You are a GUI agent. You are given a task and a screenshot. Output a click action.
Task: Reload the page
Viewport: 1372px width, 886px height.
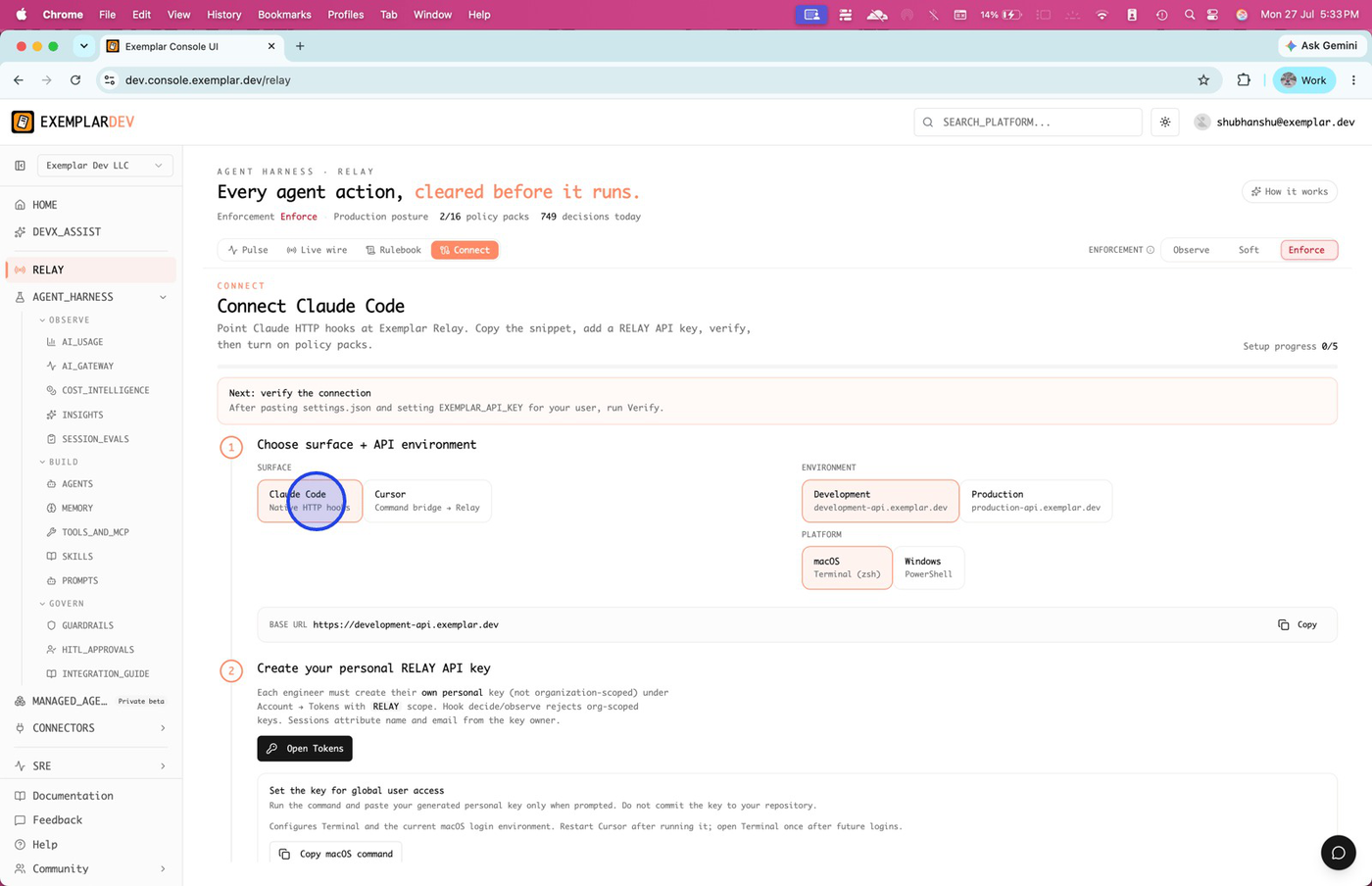tap(75, 80)
